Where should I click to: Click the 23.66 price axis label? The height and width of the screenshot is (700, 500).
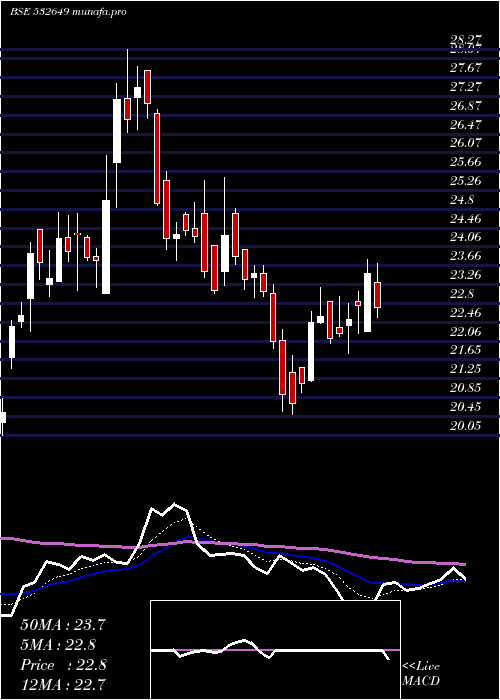point(466,256)
